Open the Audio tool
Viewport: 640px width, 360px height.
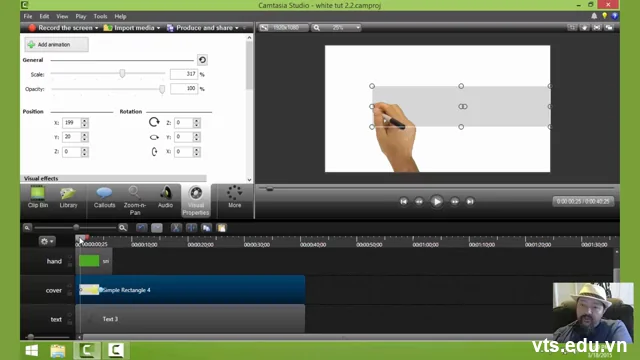[165, 197]
